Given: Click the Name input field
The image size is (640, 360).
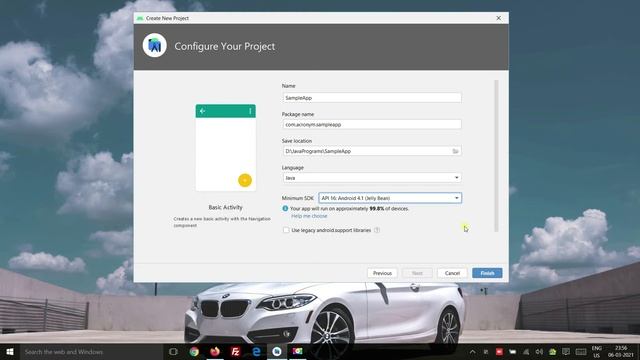Looking at the screenshot, I should pyautogui.click(x=372, y=98).
